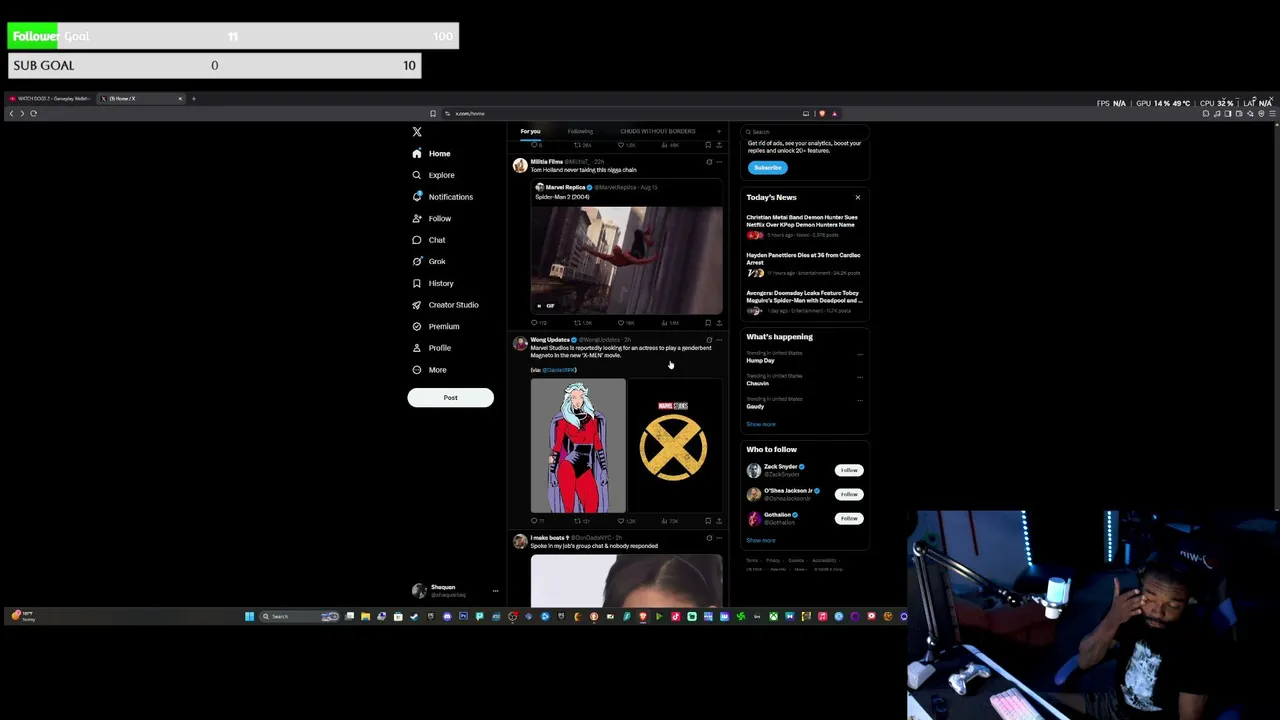Switch to the WATCH DOGS 2 browser tab
This screenshot has height=720, width=1280.
click(49, 98)
